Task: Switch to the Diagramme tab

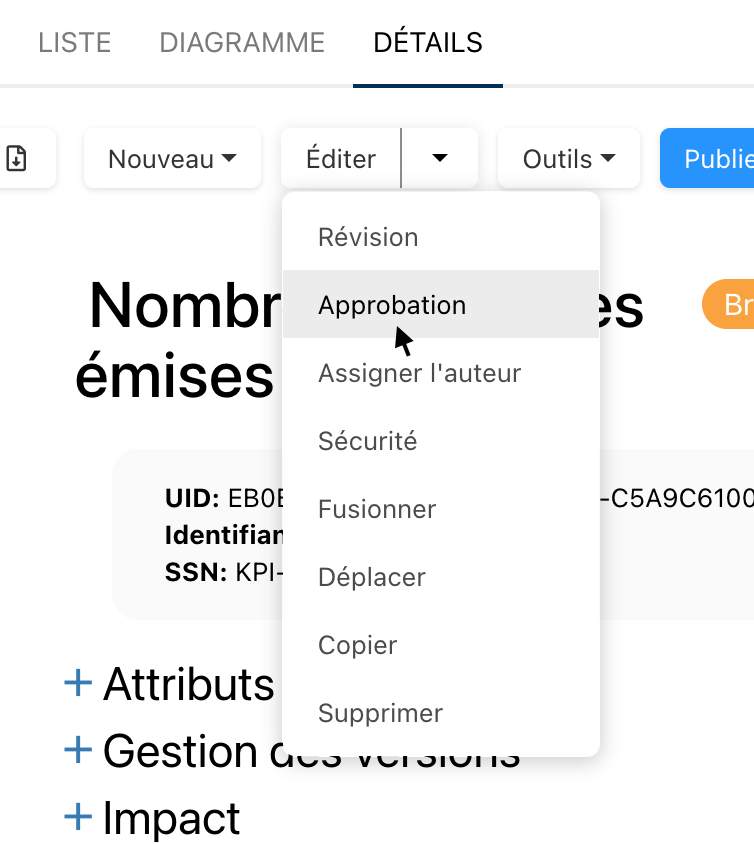Action: (x=242, y=43)
